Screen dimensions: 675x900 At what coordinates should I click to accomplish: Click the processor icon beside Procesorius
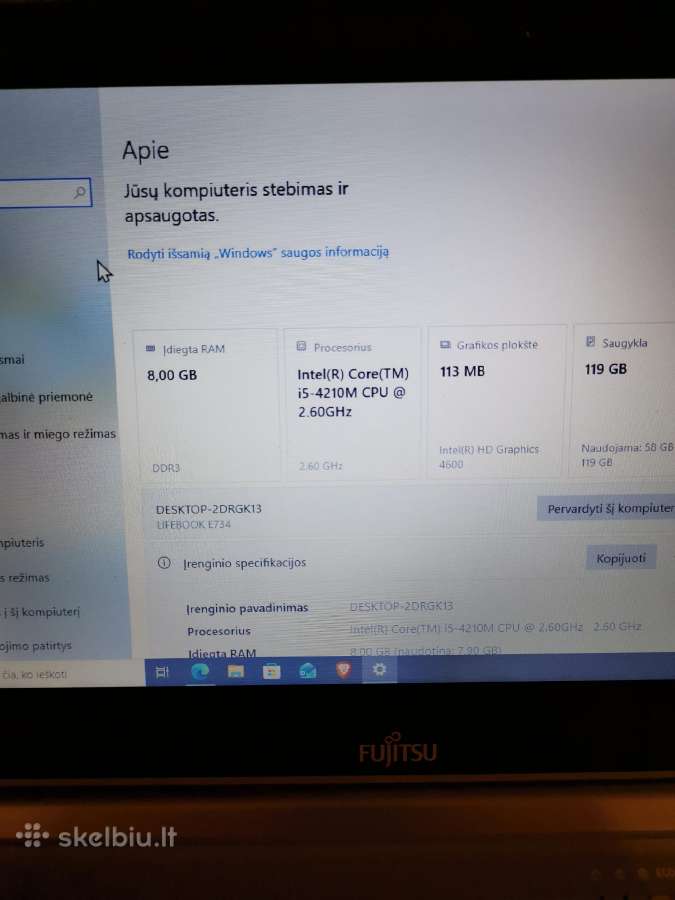[x=301, y=346]
